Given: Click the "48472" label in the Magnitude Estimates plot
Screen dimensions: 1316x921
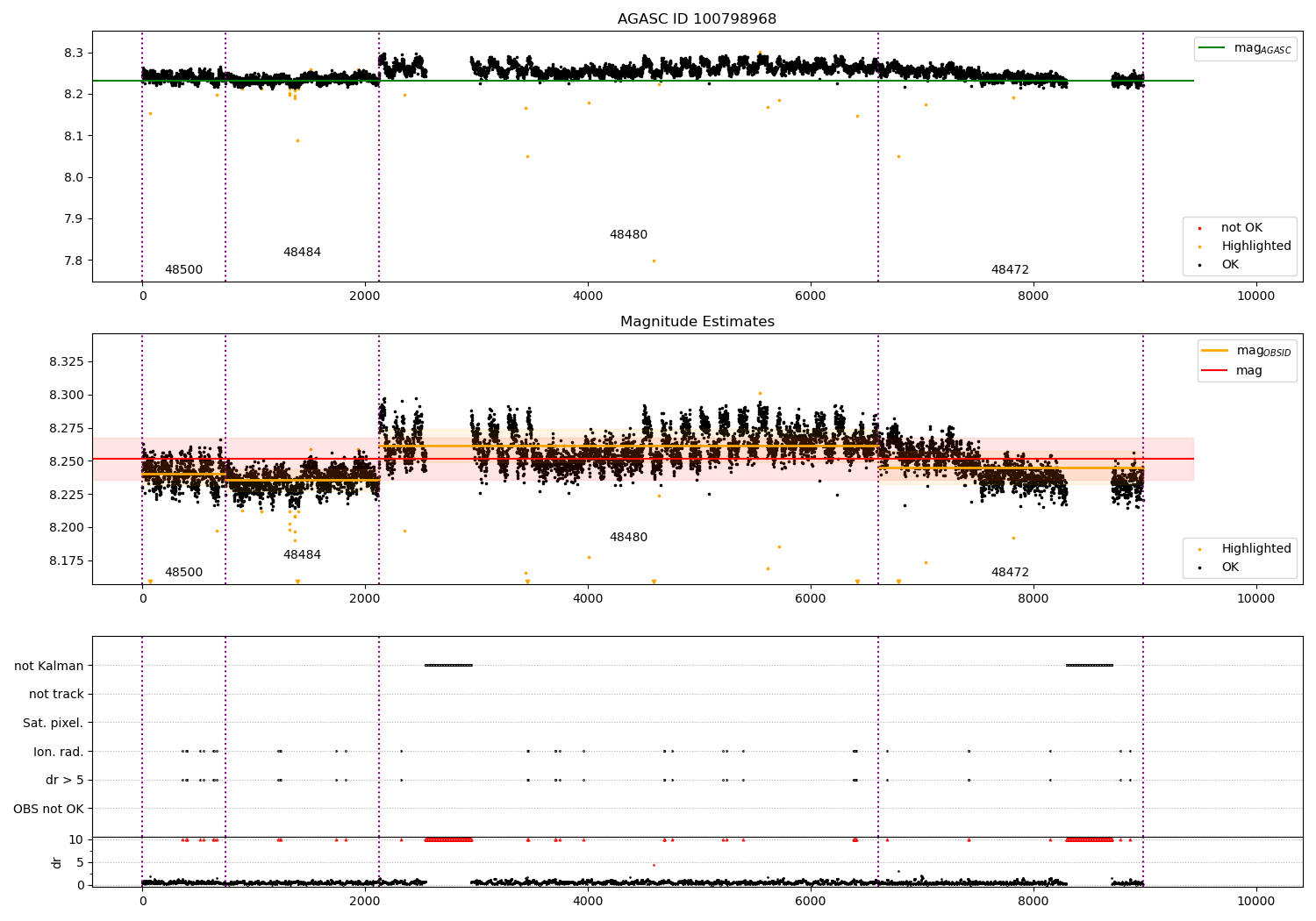Looking at the screenshot, I should point(1010,573).
